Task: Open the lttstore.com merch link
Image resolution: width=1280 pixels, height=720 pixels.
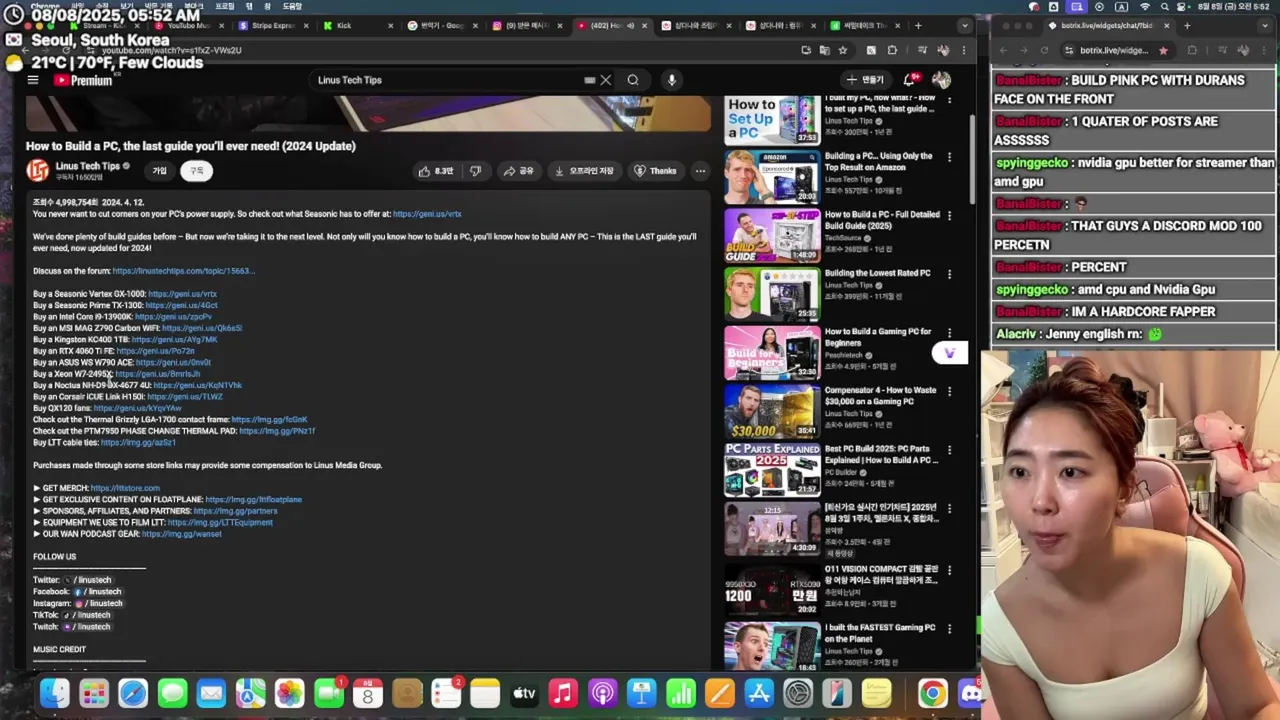Action: [125, 488]
